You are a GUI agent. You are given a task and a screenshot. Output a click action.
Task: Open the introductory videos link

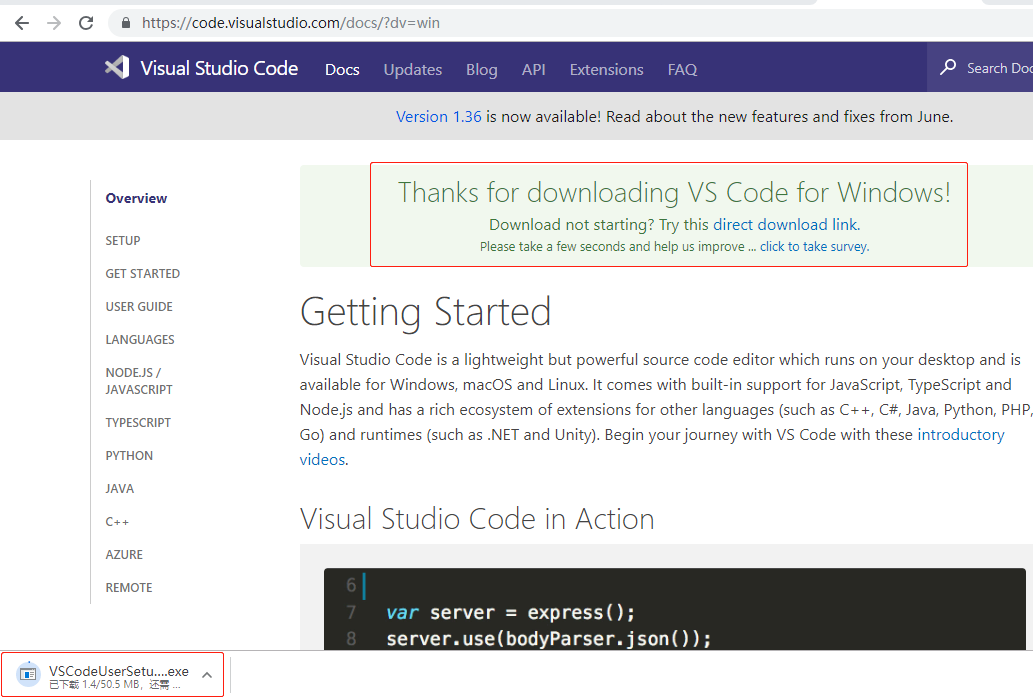[652, 447]
